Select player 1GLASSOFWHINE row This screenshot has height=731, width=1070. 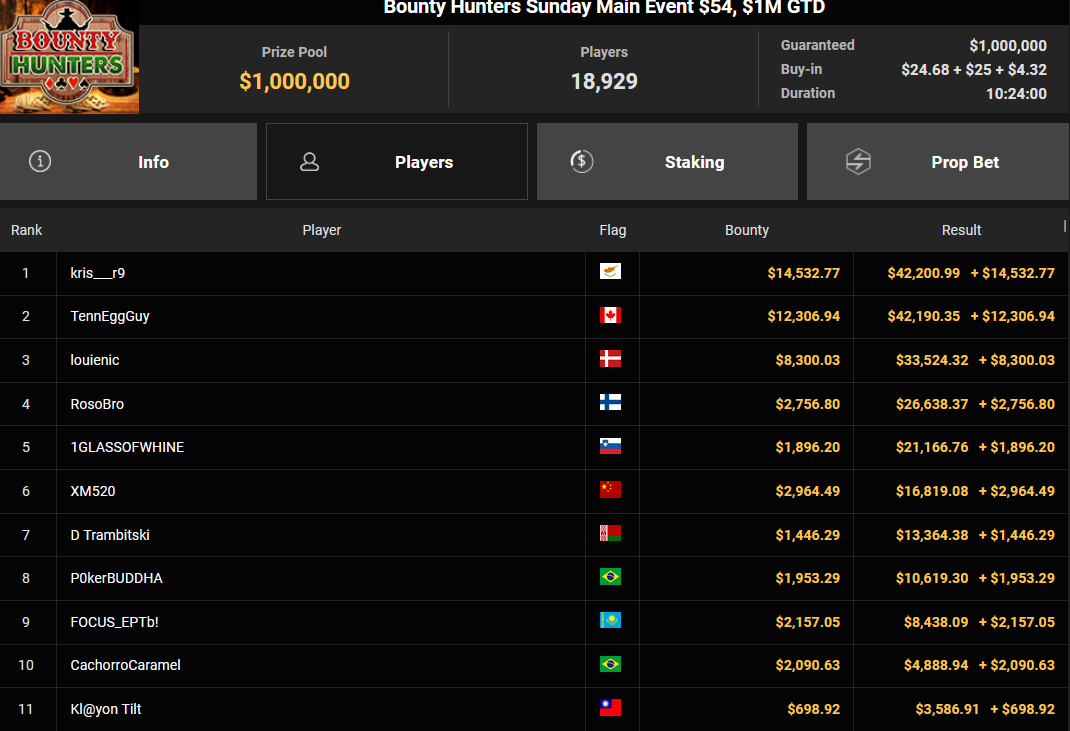(x=534, y=447)
